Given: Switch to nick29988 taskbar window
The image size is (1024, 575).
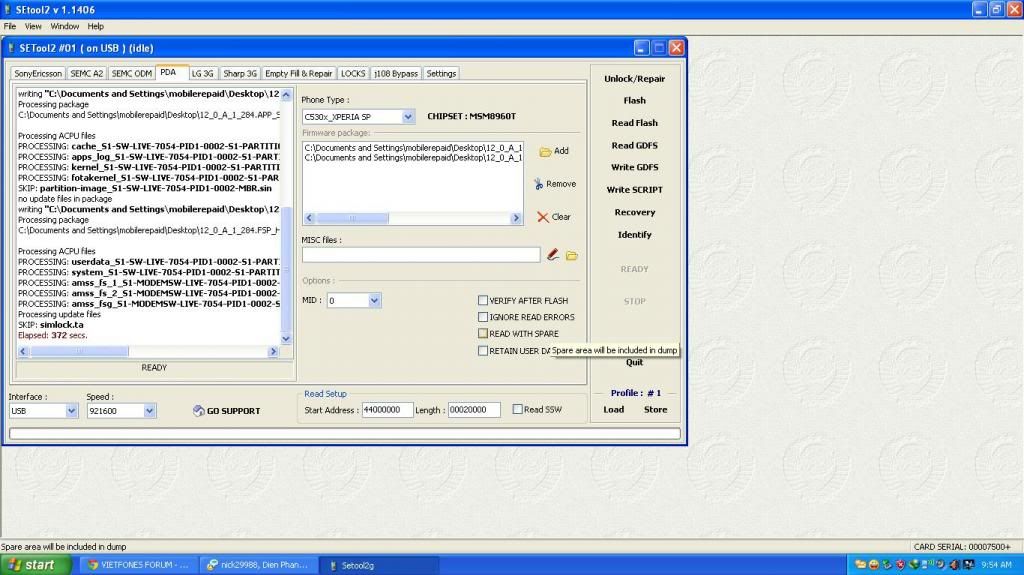Looking at the screenshot, I should pos(259,565).
